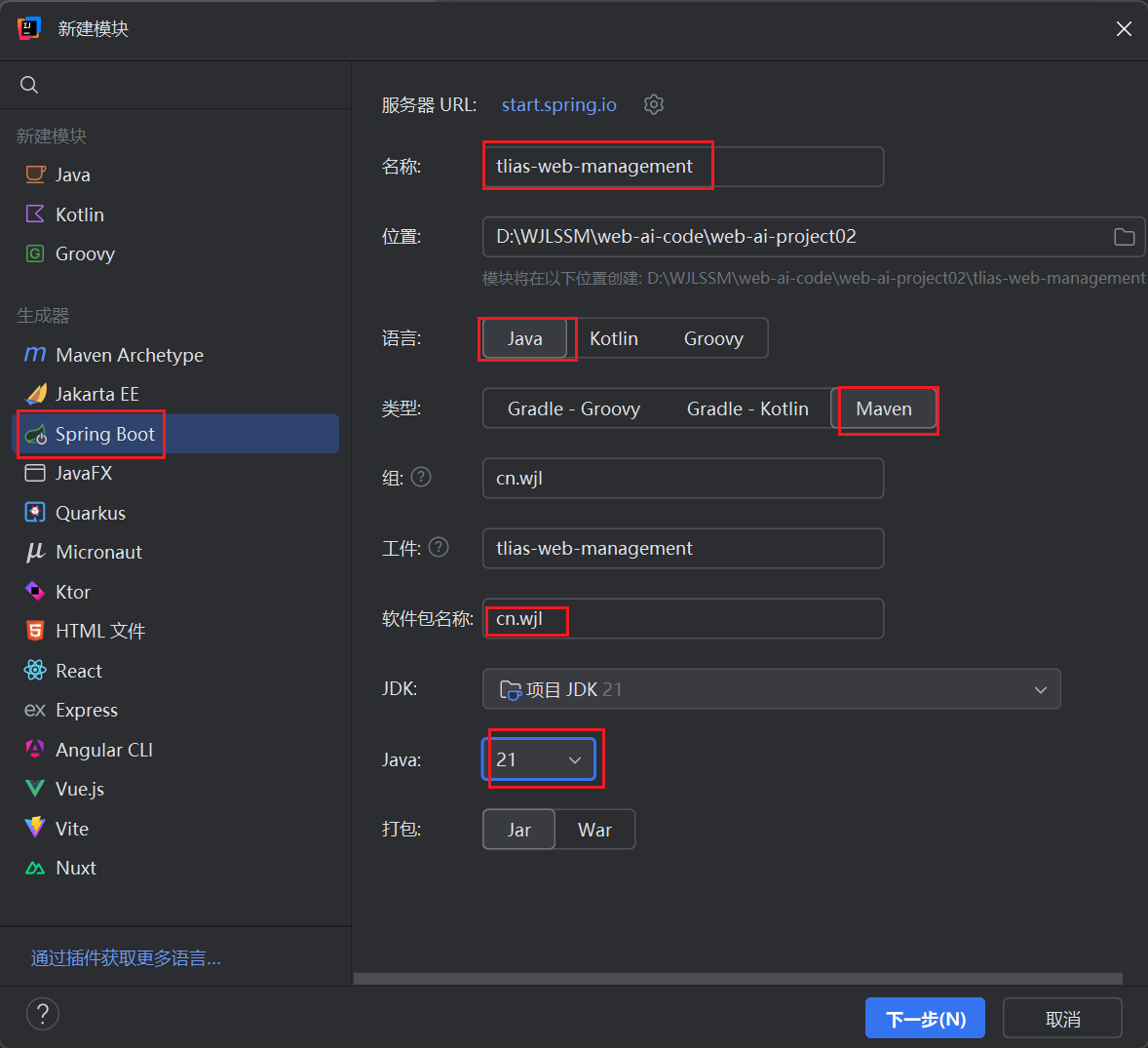Click the Groovy G icon in sidebar
The image size is (1148, 1048).
[x=35, y=253]
